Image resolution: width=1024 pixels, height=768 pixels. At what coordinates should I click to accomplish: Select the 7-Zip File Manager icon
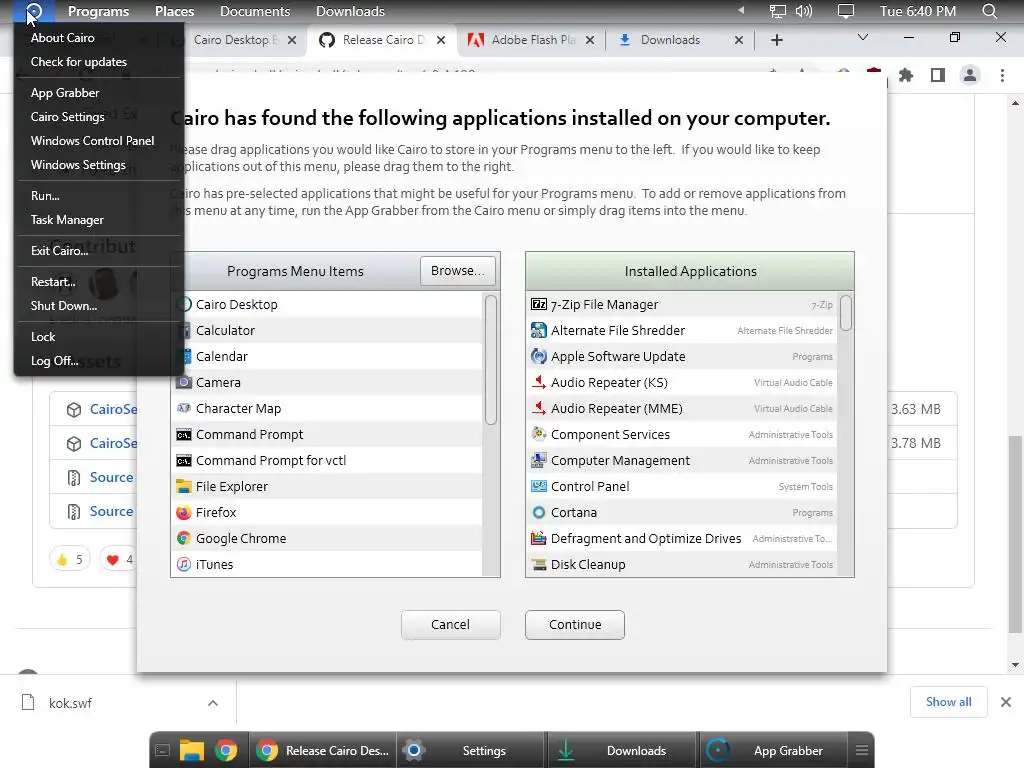click(539, 304)
